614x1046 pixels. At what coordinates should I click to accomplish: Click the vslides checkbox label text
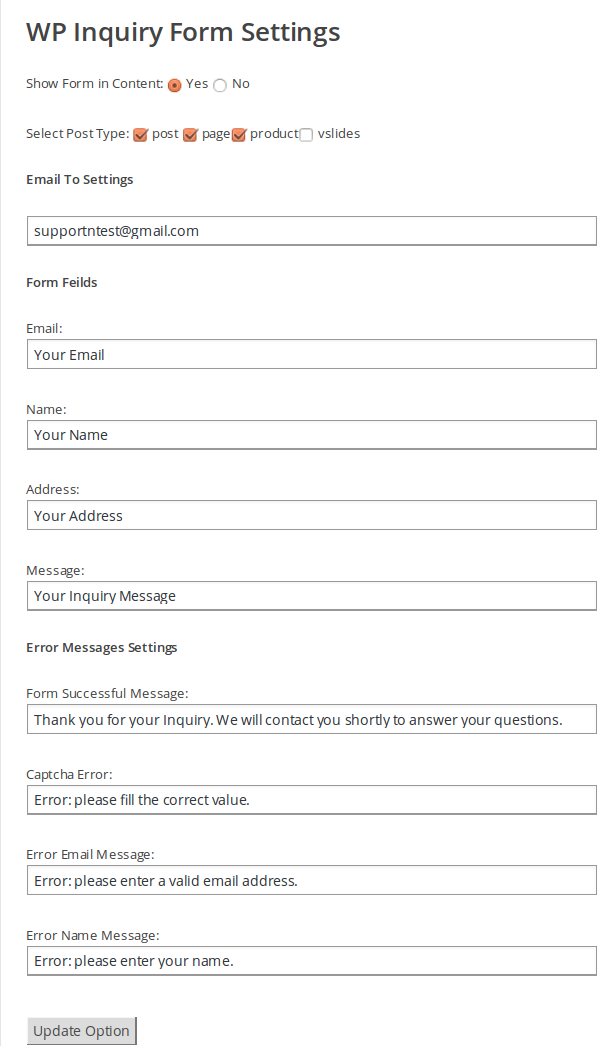(x=339, y=133)
